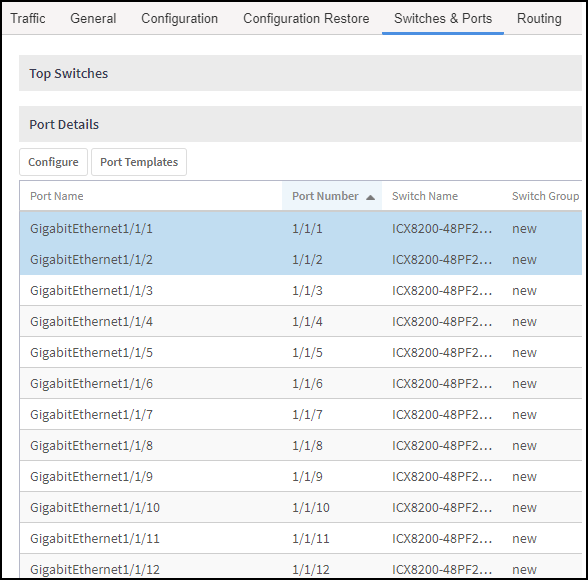Click switch name in row 1/1/5
The height and width of the screenshot is (580, 588).
coord(442,353)
